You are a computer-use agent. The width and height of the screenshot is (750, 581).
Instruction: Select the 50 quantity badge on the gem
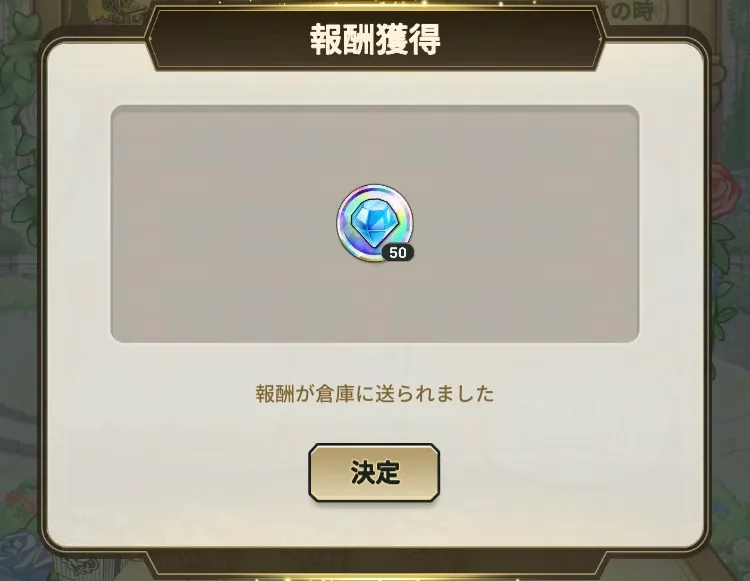(x=397, y=252)
